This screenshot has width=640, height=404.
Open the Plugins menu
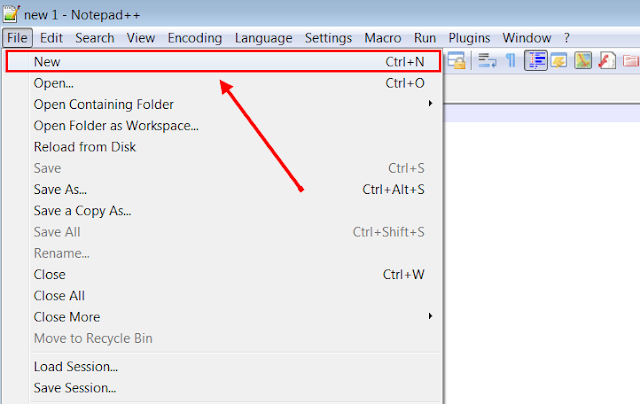tap(469, 38)
